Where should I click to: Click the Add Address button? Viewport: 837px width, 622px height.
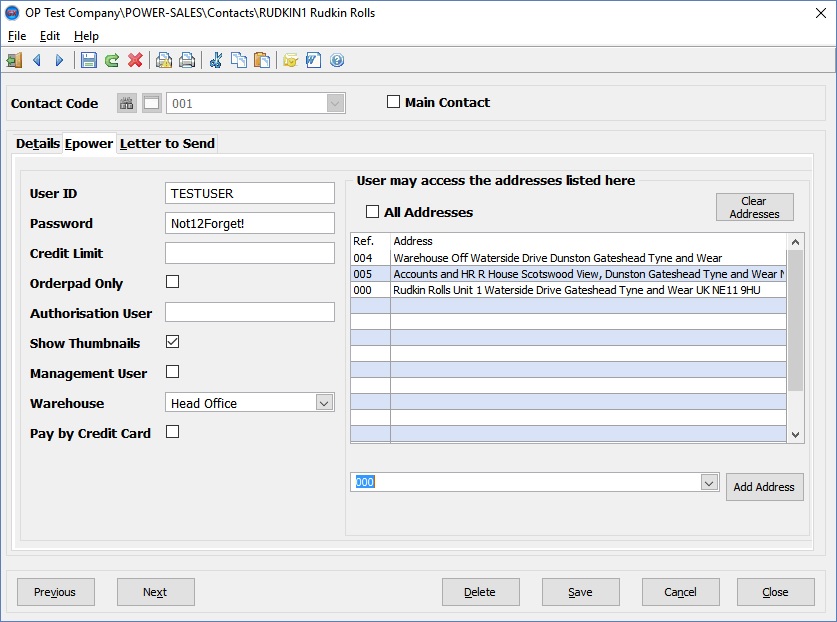coord(764,487)
